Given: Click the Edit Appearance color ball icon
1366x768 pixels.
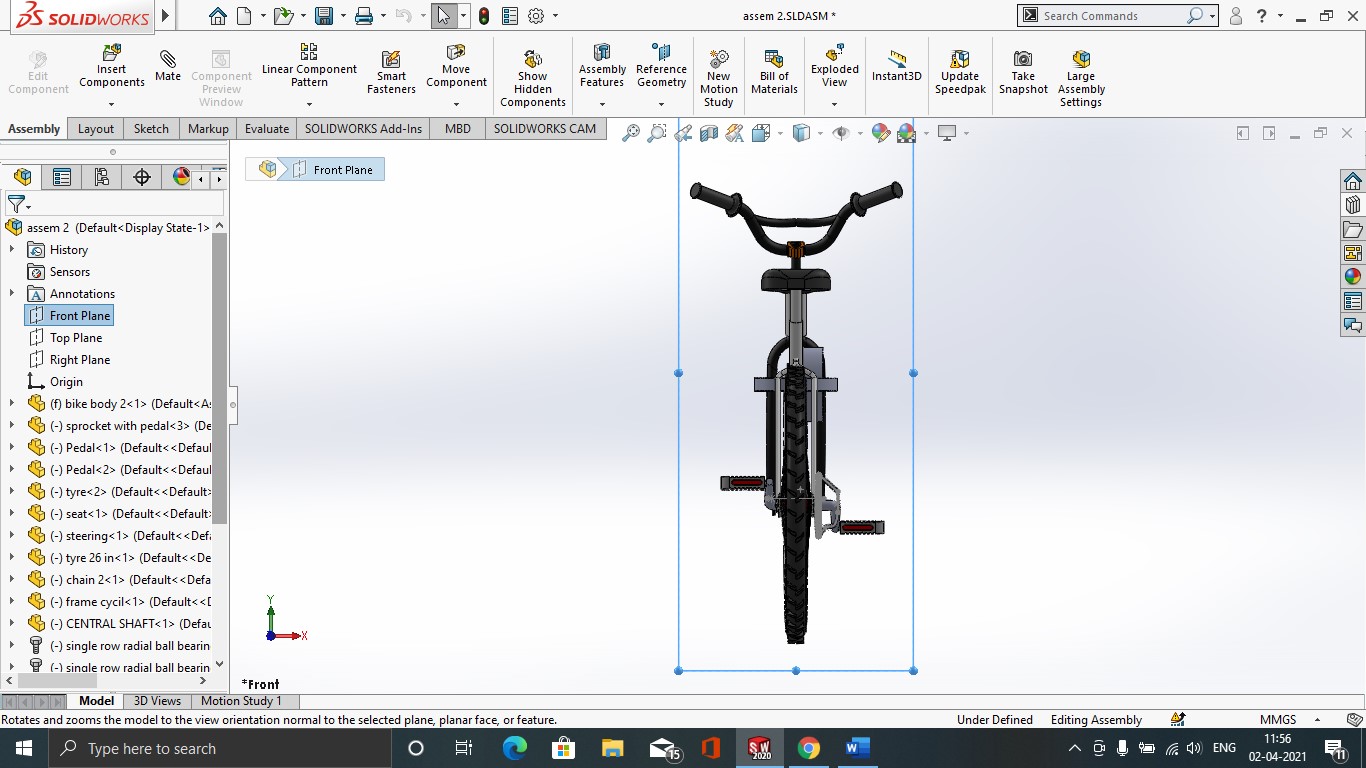Looking at the screenshot, I should coord(880,133).
